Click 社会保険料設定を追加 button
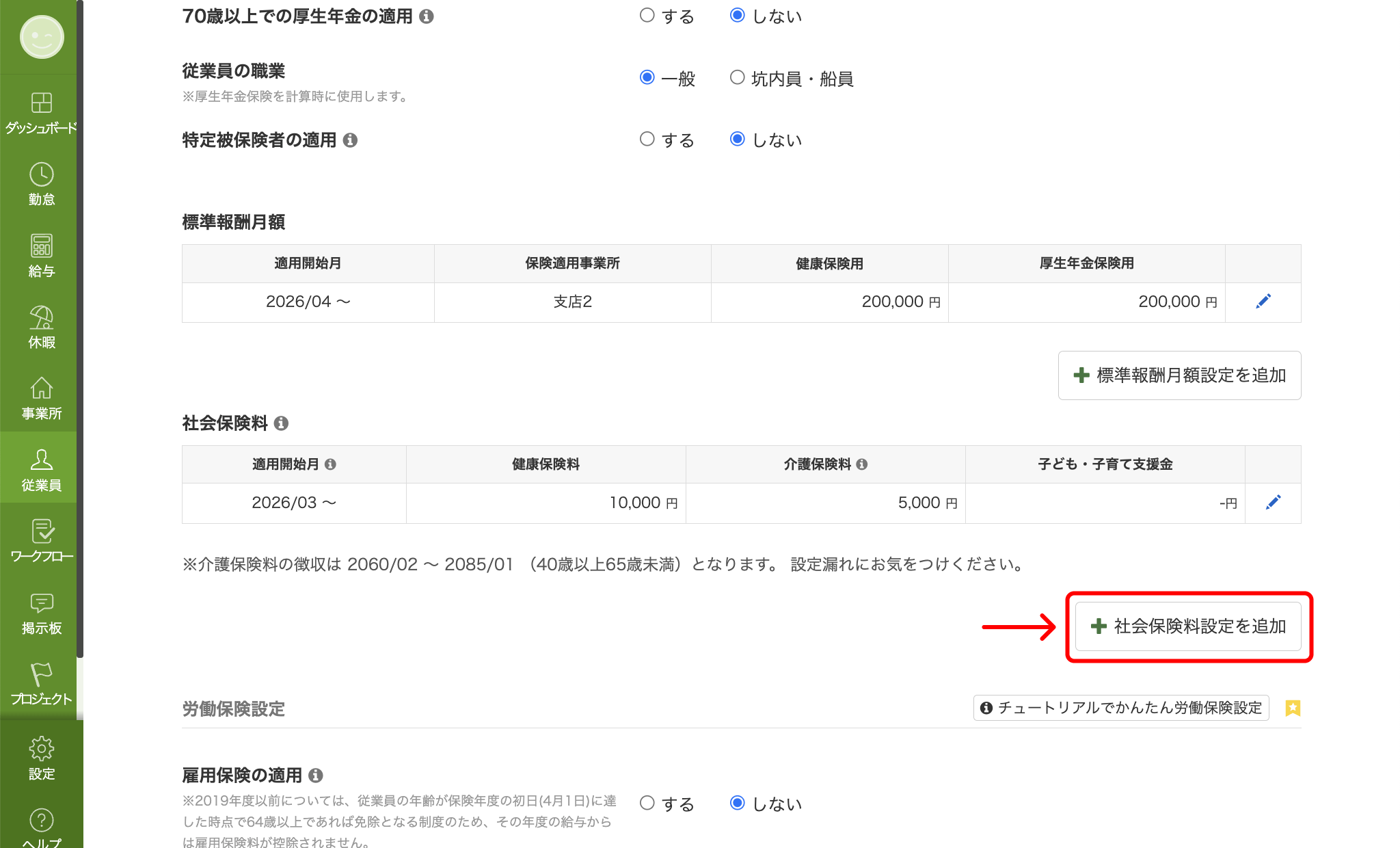1400x848 pixels. pyautogui.click(x=1188, y=626)
